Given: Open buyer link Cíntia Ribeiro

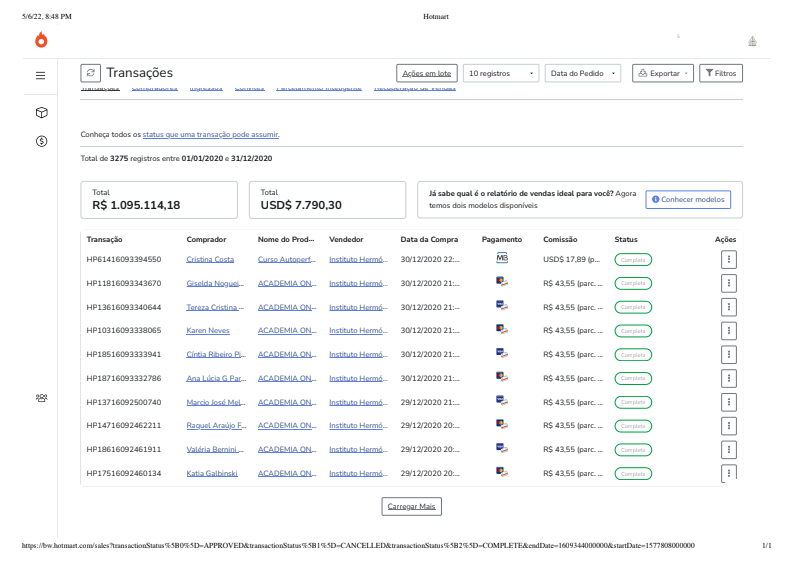Looking at the screenshot, I should coord(216,355).
